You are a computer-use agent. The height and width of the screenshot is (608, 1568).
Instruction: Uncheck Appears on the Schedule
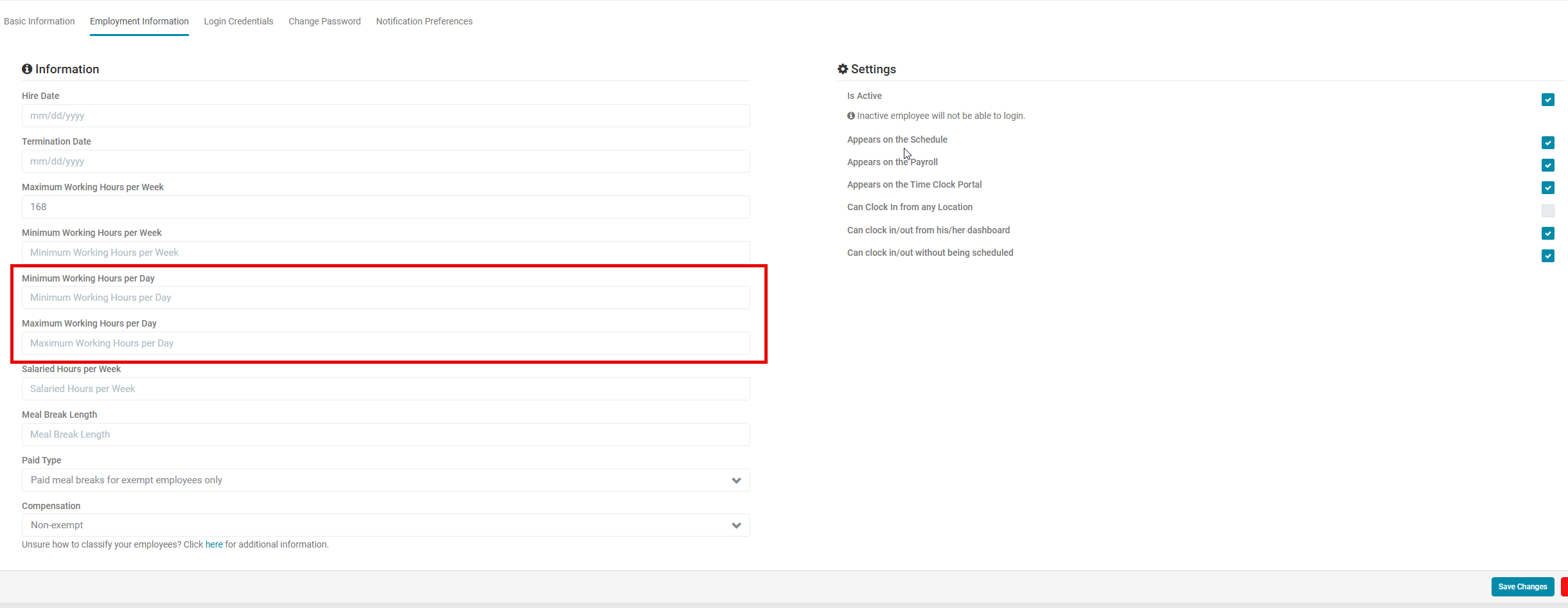1547,143
